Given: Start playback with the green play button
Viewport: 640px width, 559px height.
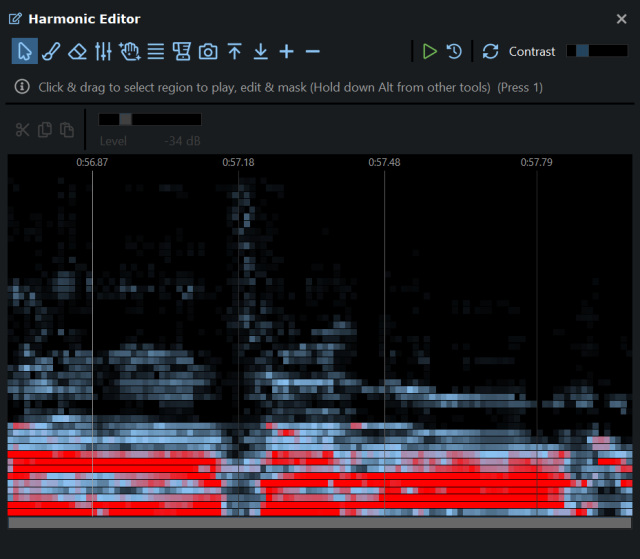Looking at the screenshot, I should pos(429,51).
